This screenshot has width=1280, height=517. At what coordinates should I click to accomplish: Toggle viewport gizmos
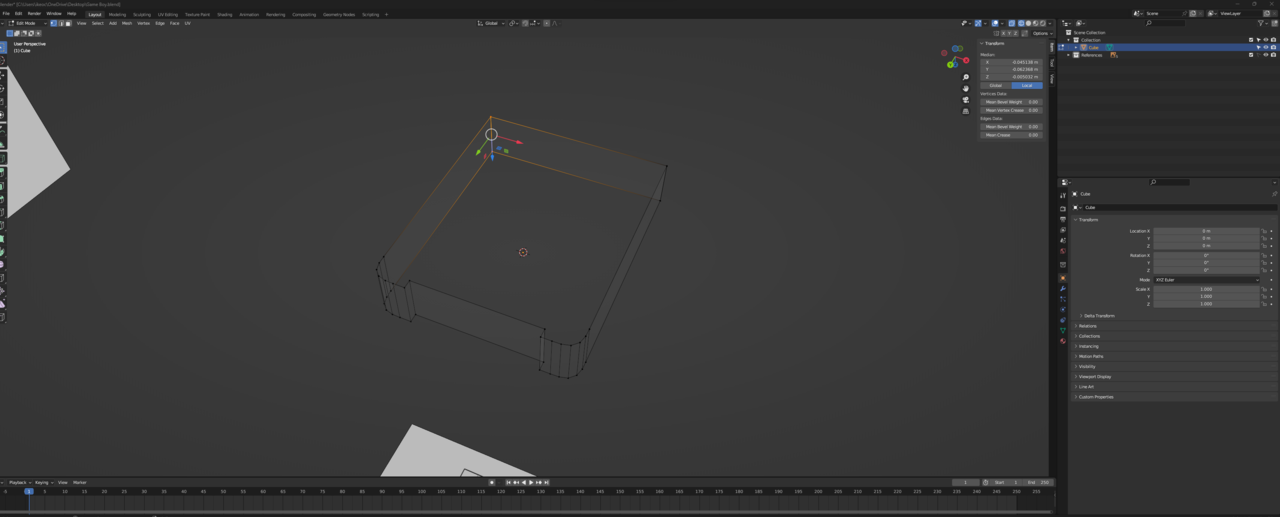pos(978,23)
